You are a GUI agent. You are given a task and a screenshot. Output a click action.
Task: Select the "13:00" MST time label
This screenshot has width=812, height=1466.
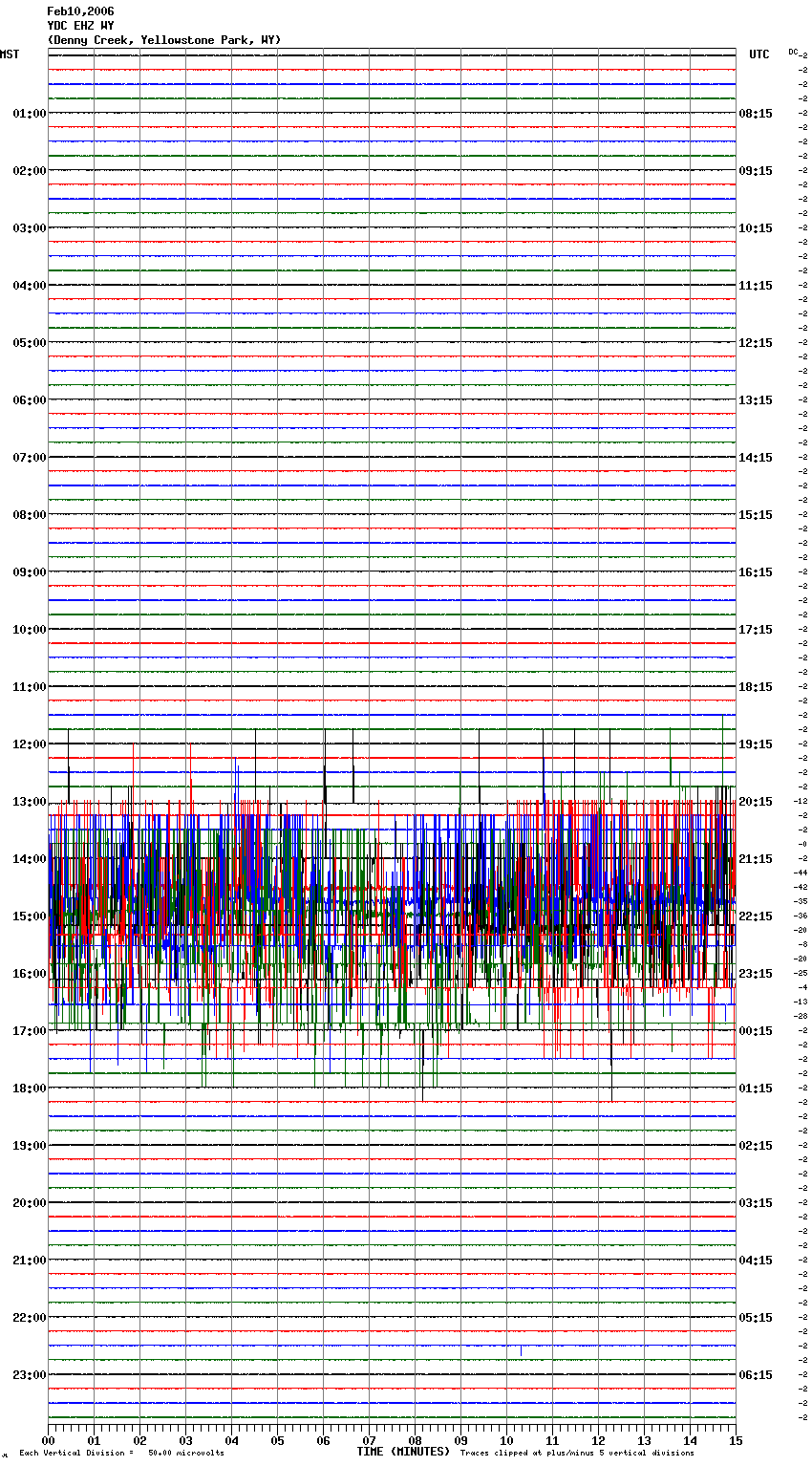pyautogui.click(x=30, y=802)
